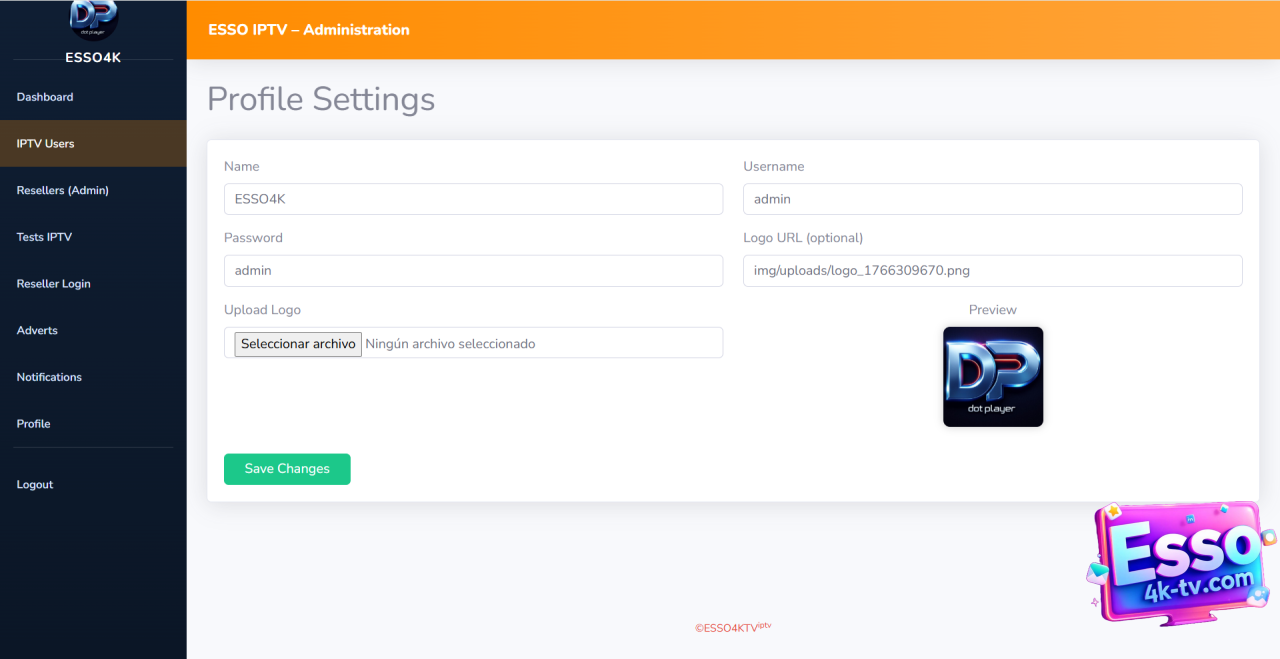This screenshot has width=1280, height=659.
Task: Click the DP logo in the sidebar header
Action: [93, 19]
